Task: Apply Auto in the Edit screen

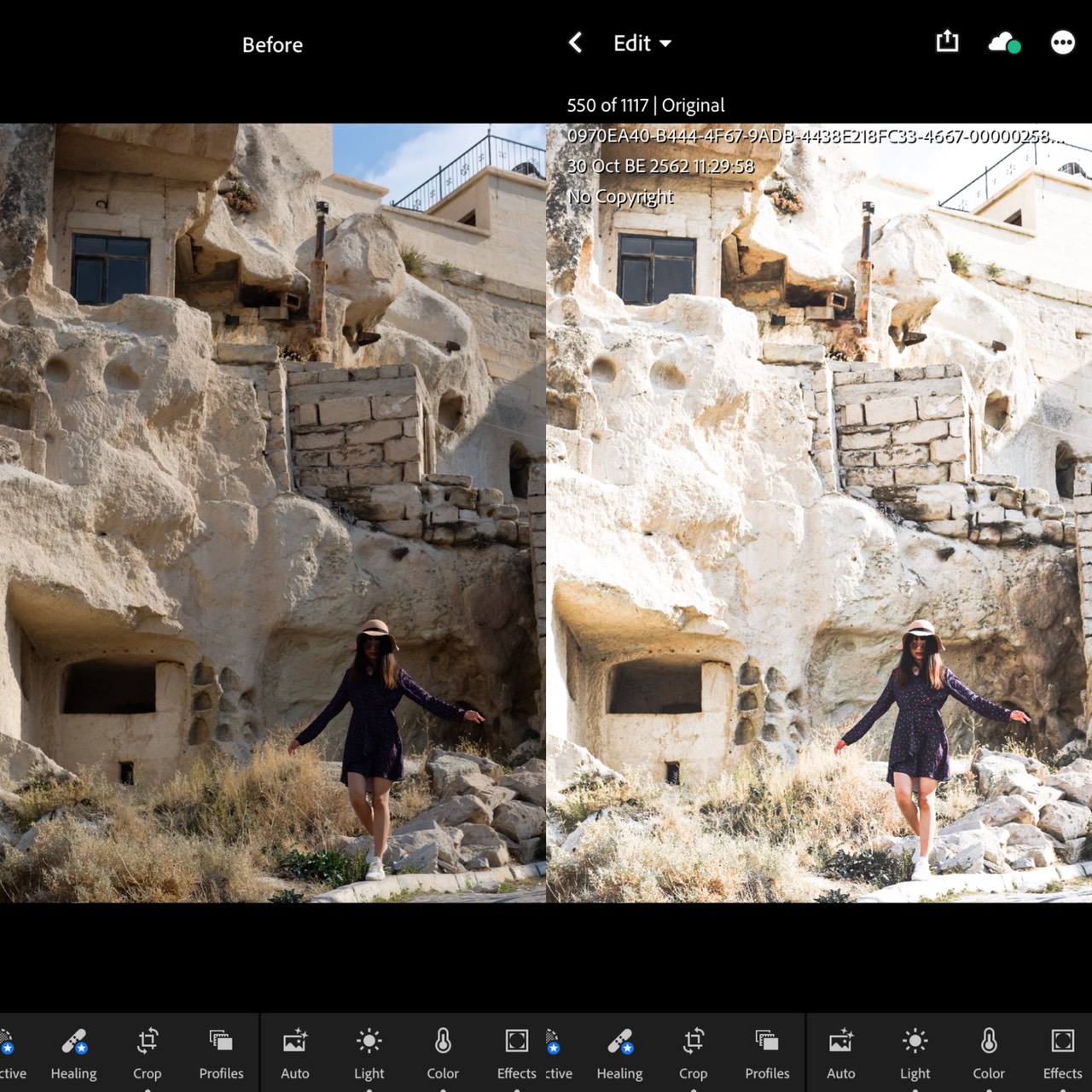Action: (x=841, y=1054)
